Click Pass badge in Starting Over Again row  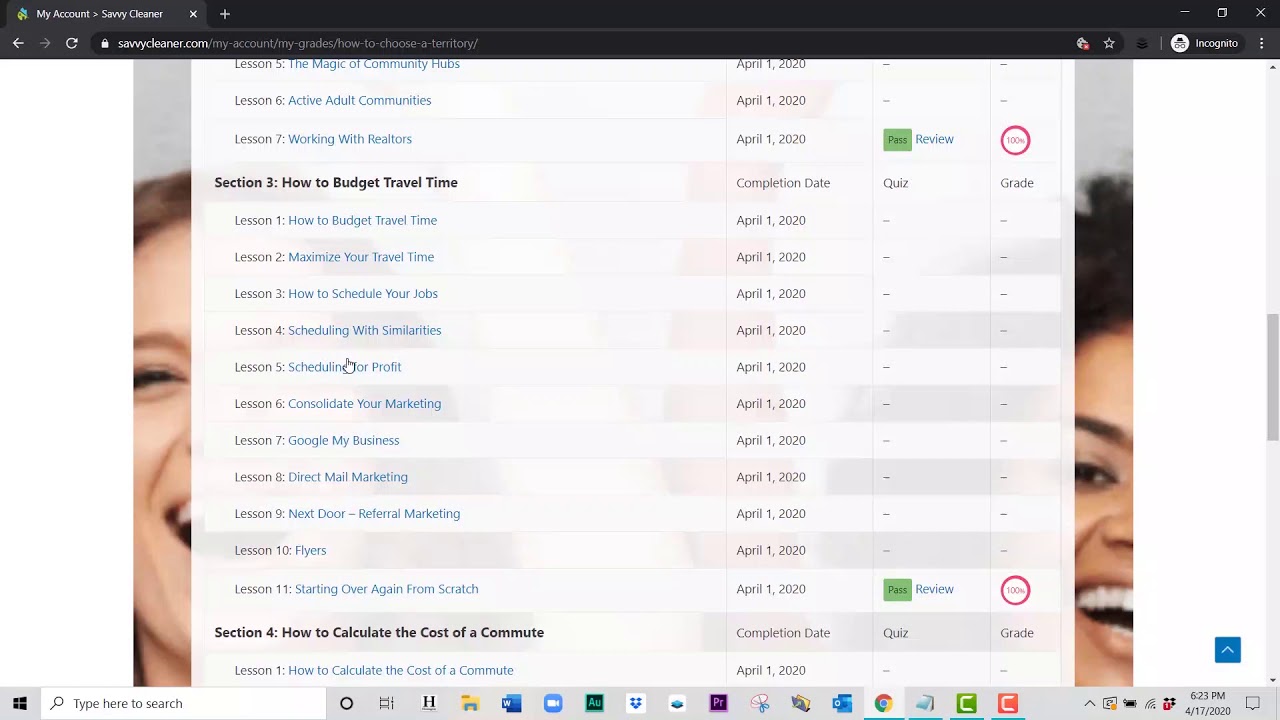[x=897, y=590]
